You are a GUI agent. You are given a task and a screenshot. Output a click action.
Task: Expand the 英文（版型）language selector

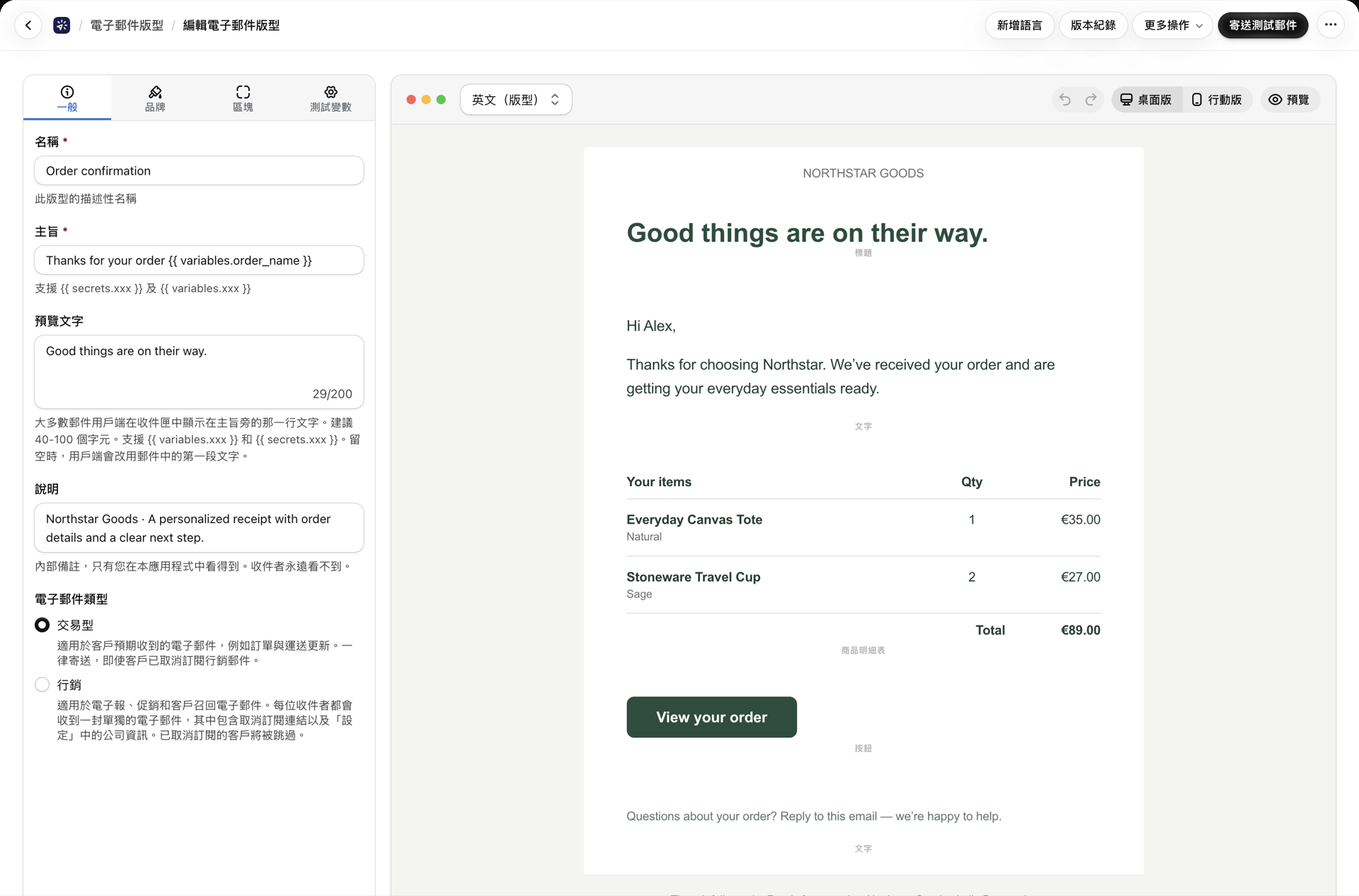coord(515,100)
